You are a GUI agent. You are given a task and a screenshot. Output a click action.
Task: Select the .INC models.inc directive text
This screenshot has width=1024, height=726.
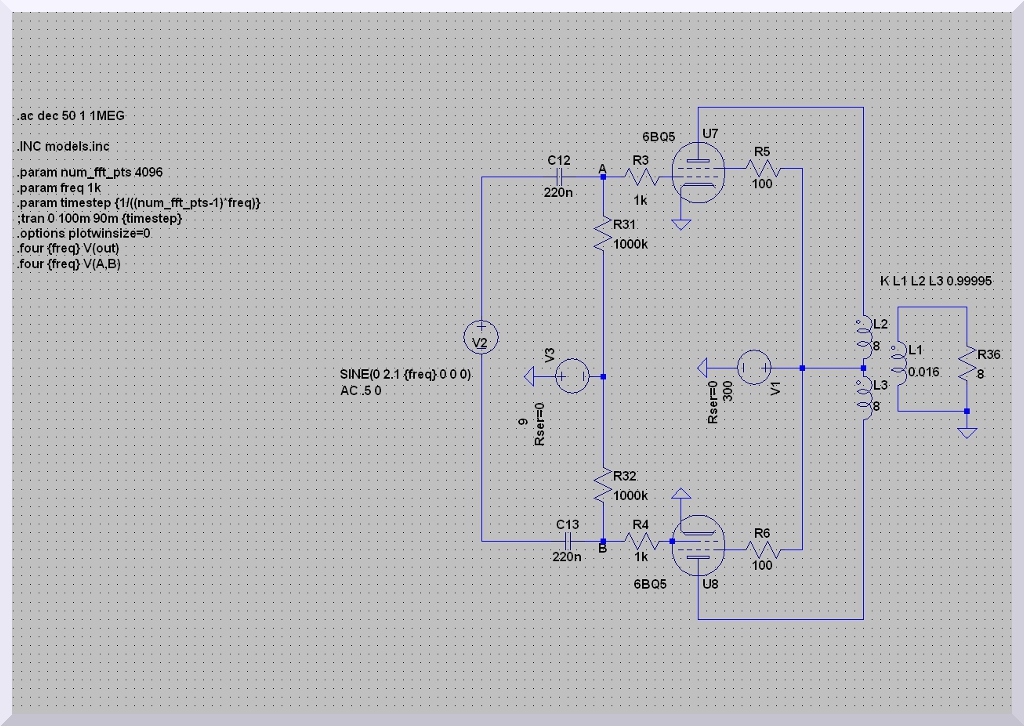pyautogui.click(x=63, y=146)
